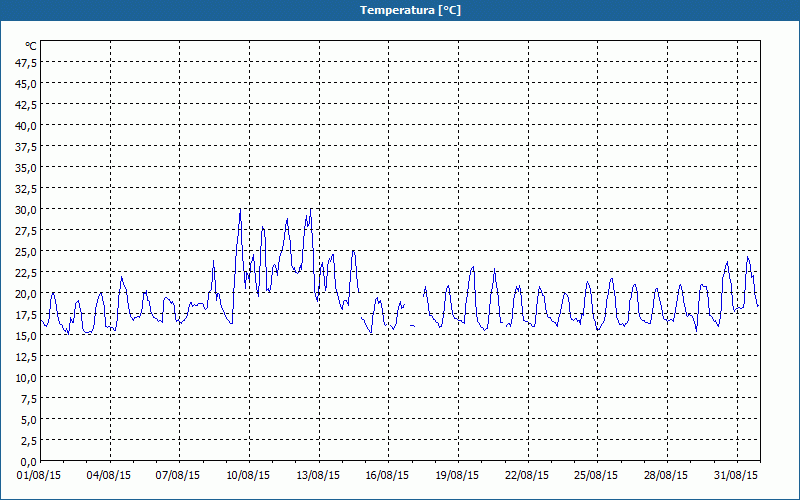Click the 32,5 y-axis label

pos(27,189)
